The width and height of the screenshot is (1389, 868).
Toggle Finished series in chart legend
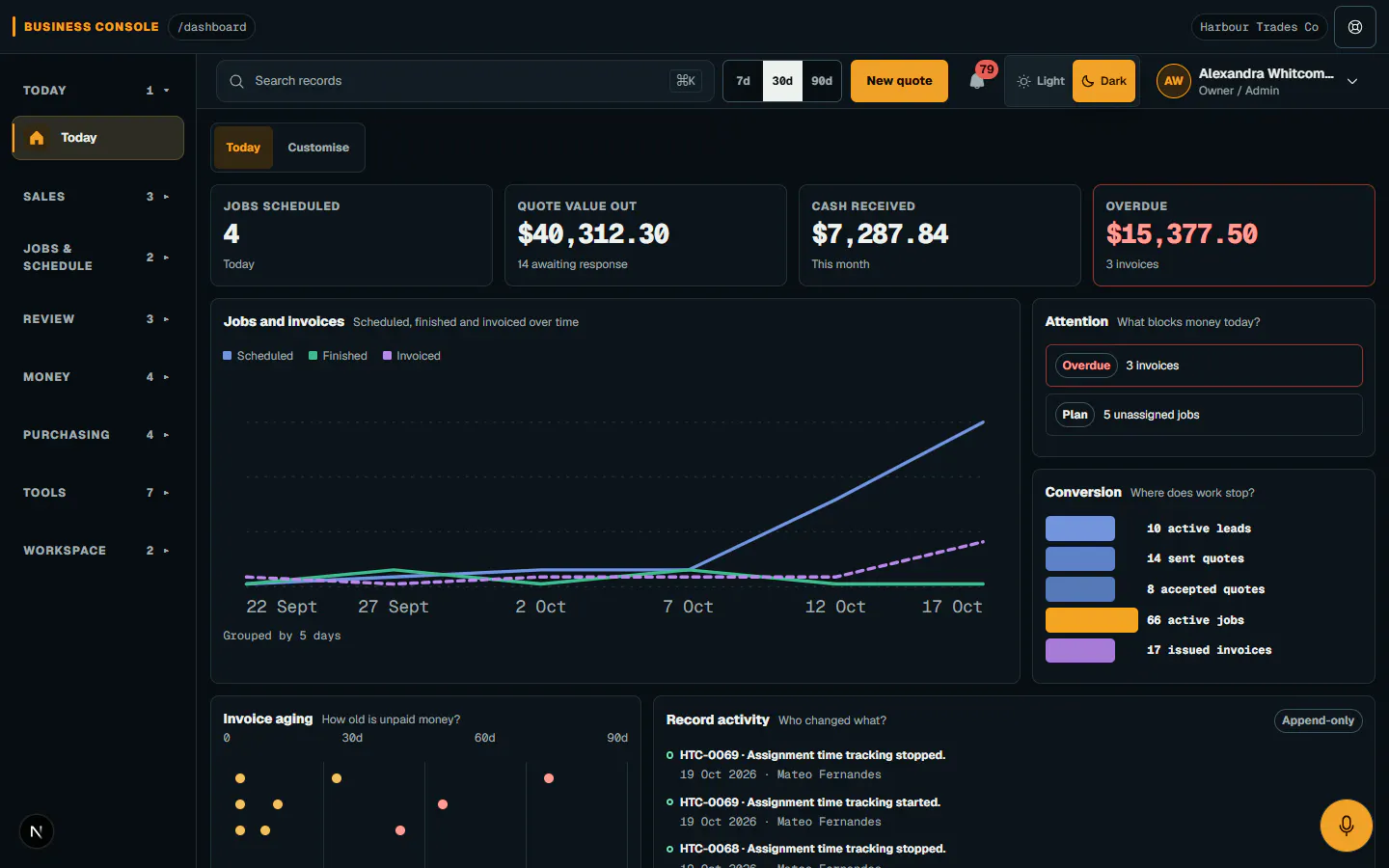point(338,356)
